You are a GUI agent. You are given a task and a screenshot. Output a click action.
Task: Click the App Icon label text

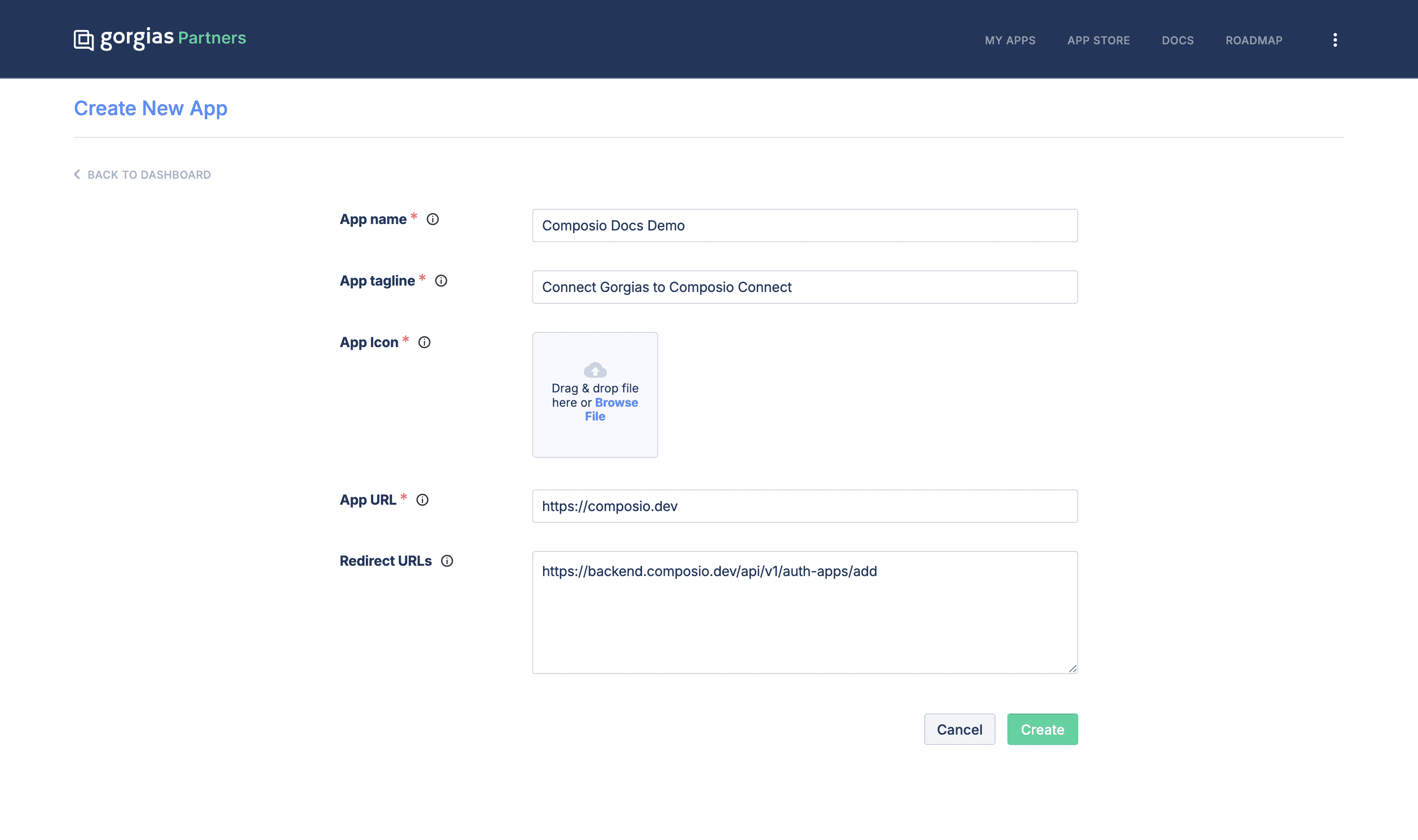369,343
